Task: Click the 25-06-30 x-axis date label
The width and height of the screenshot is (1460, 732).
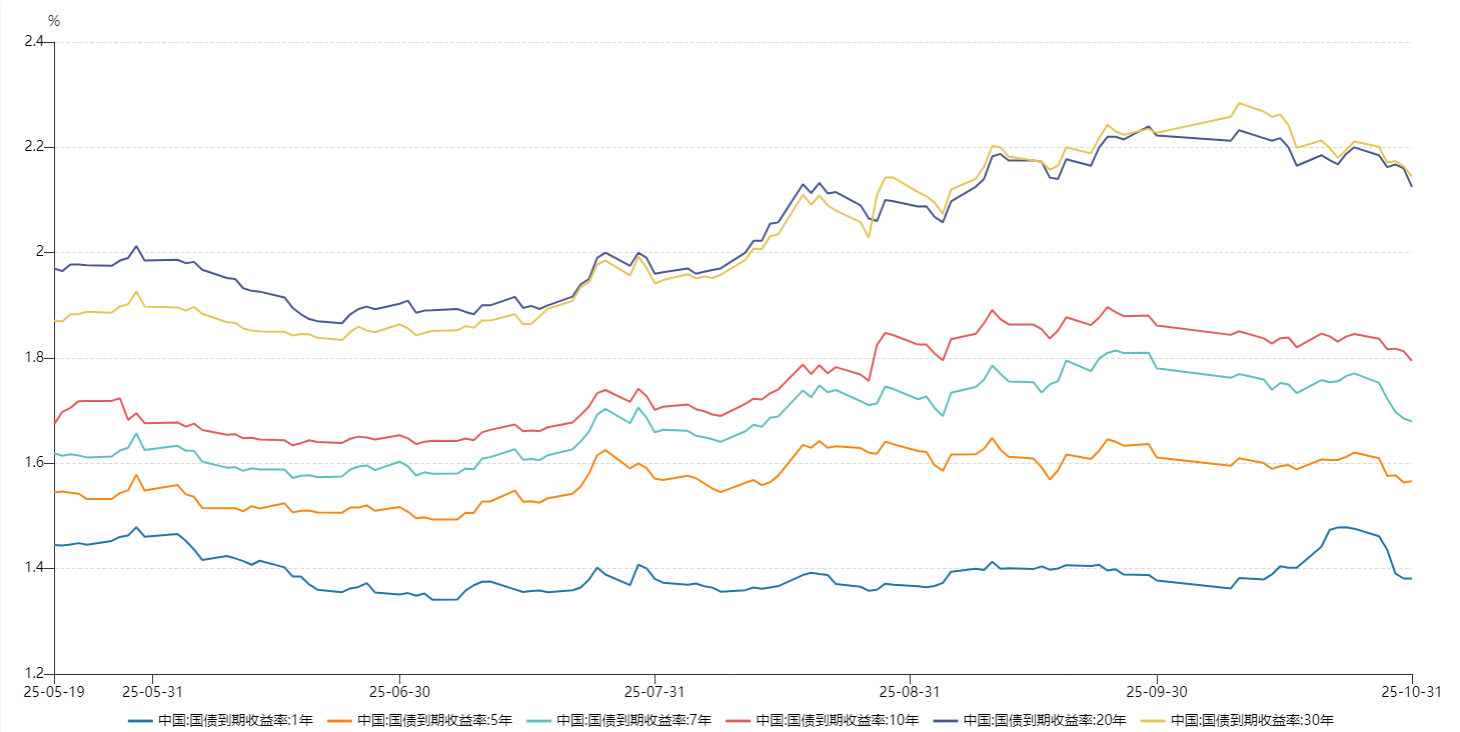Action: (x=400, y=691)
